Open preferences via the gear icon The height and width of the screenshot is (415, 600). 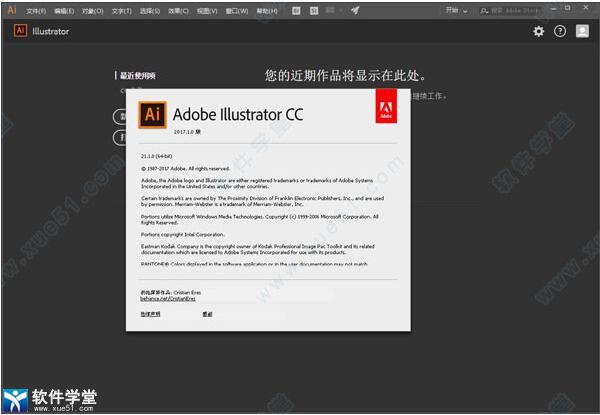[538, 31]
